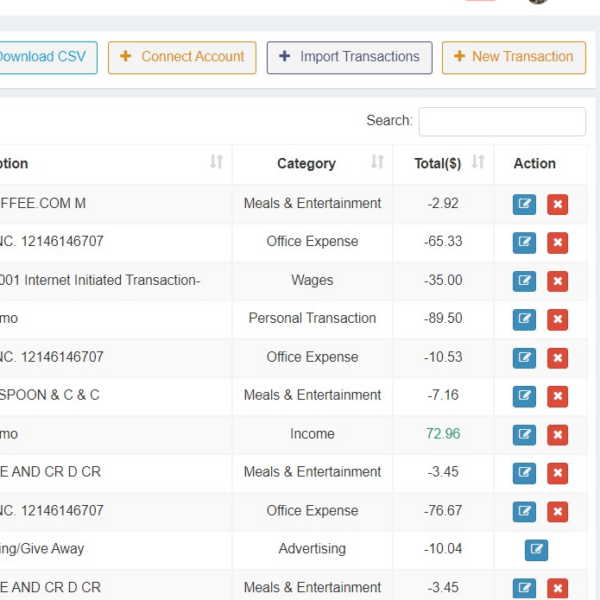
Task: Create a New Transaction
Action: click(514, 57)
